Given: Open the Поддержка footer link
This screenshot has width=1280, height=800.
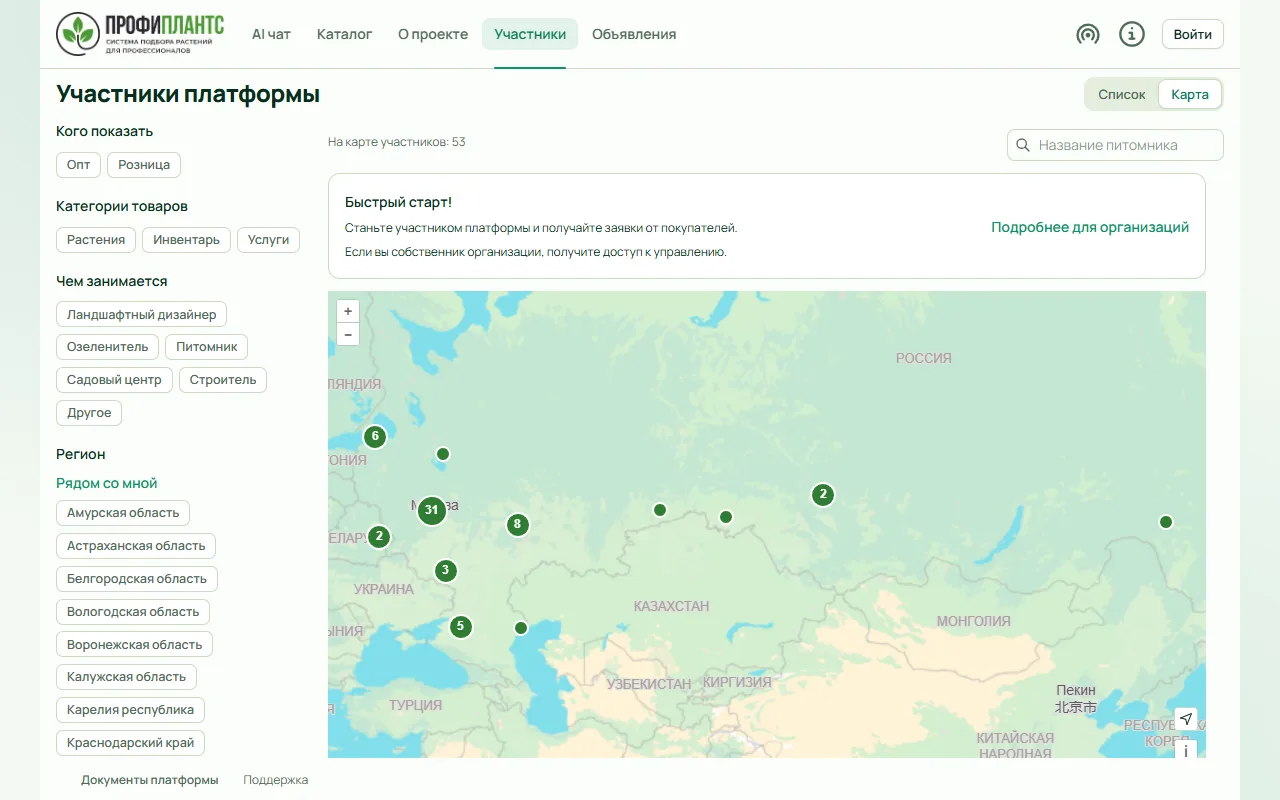Looking at the screenshot, I should (x=276, y=780).
